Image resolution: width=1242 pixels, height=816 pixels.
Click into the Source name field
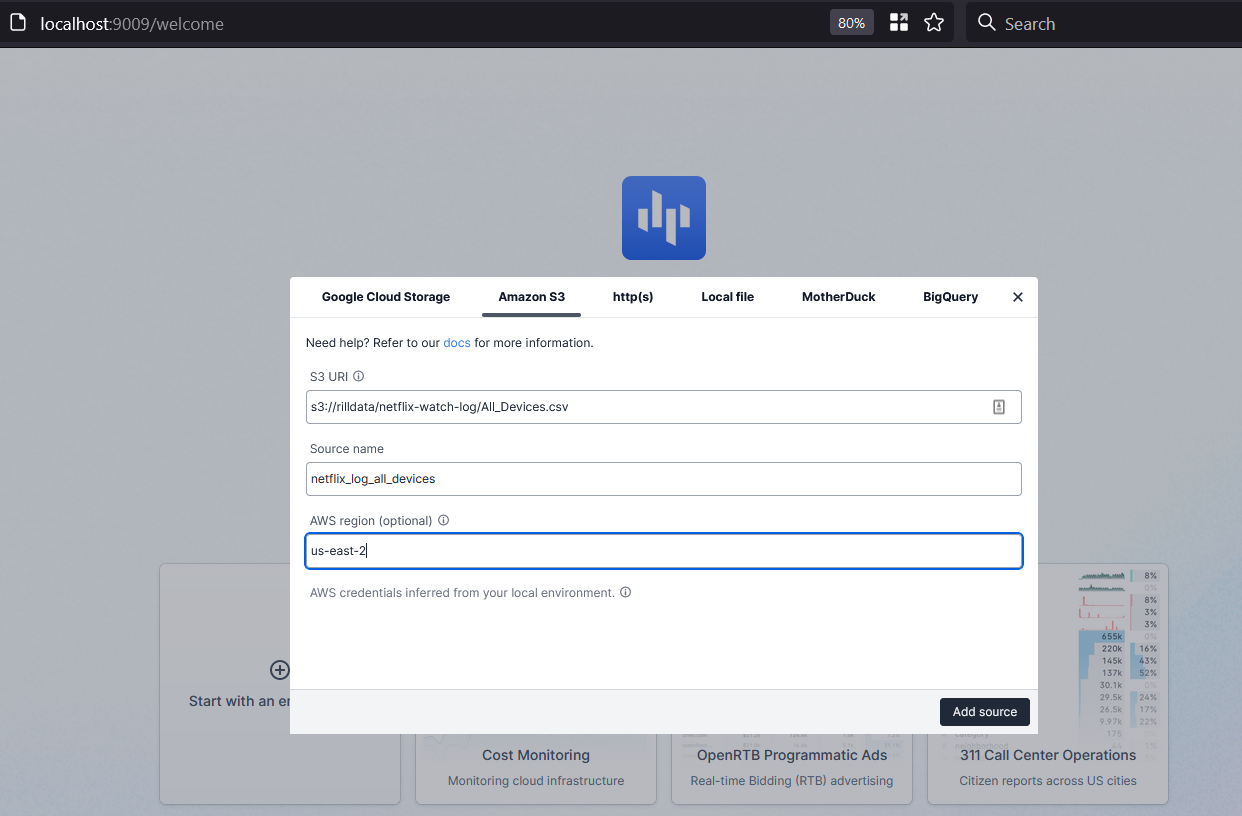[x=664, y=479]
